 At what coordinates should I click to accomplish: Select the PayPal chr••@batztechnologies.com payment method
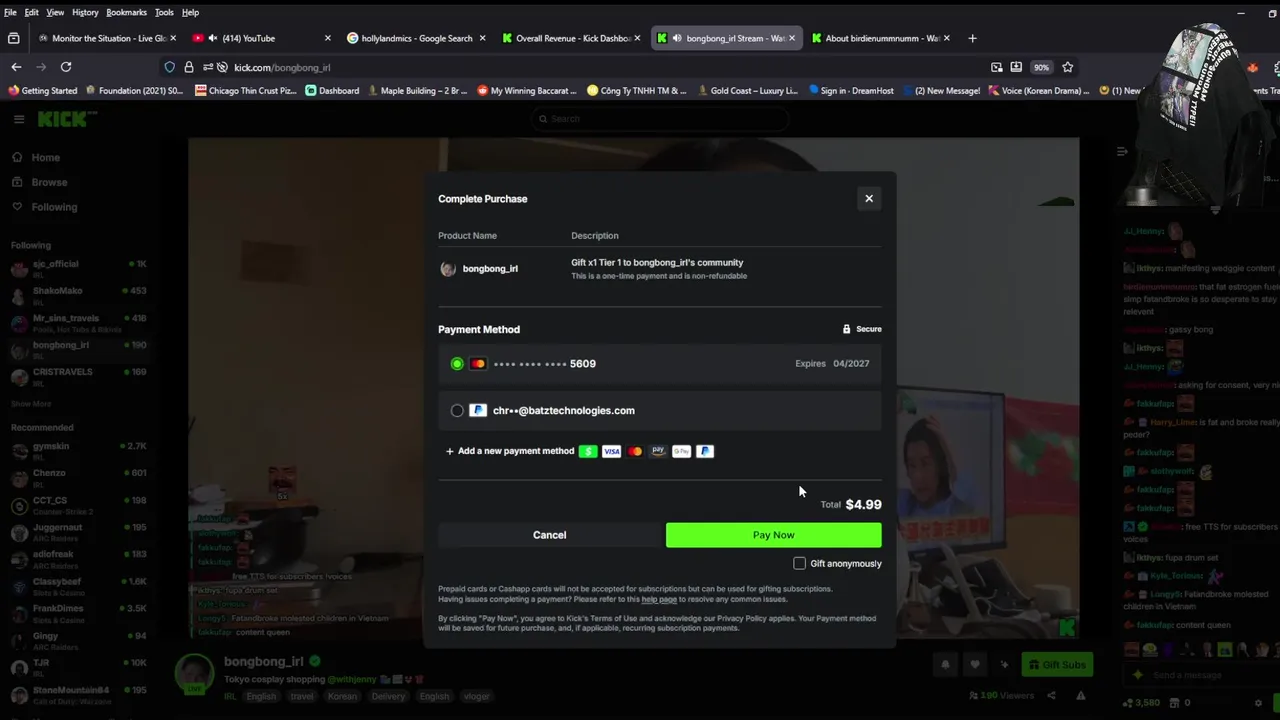(x=660, y=411)
